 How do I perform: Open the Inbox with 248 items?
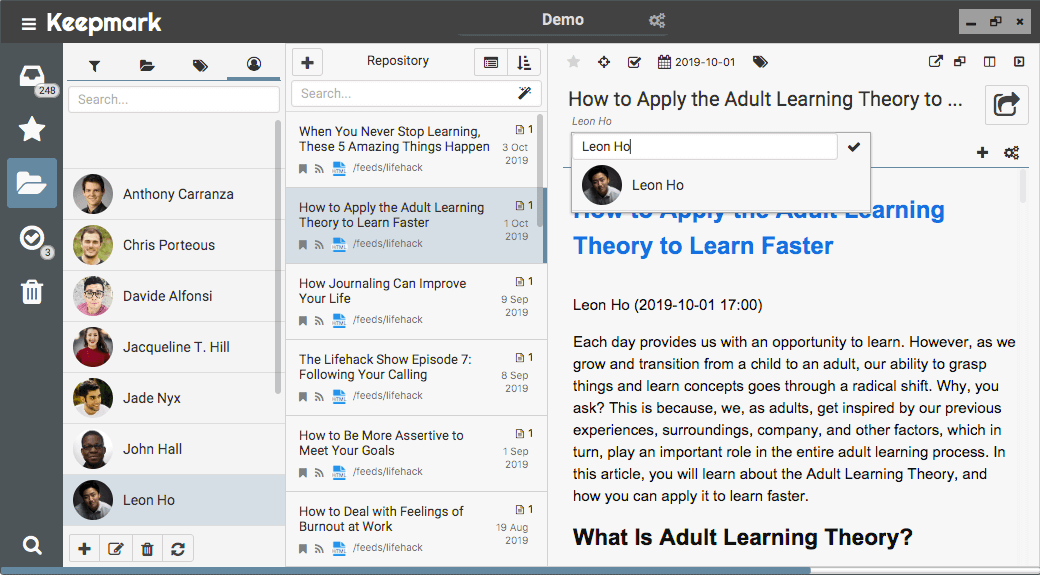click(x=32, y=77)
